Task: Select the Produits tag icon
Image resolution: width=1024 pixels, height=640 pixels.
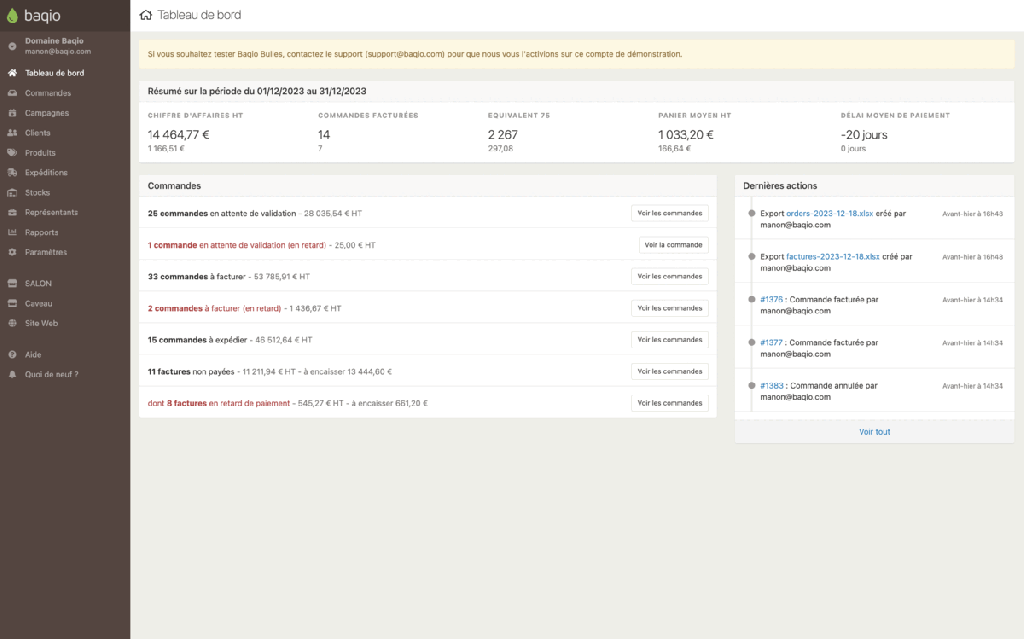Action: point(12,153)
